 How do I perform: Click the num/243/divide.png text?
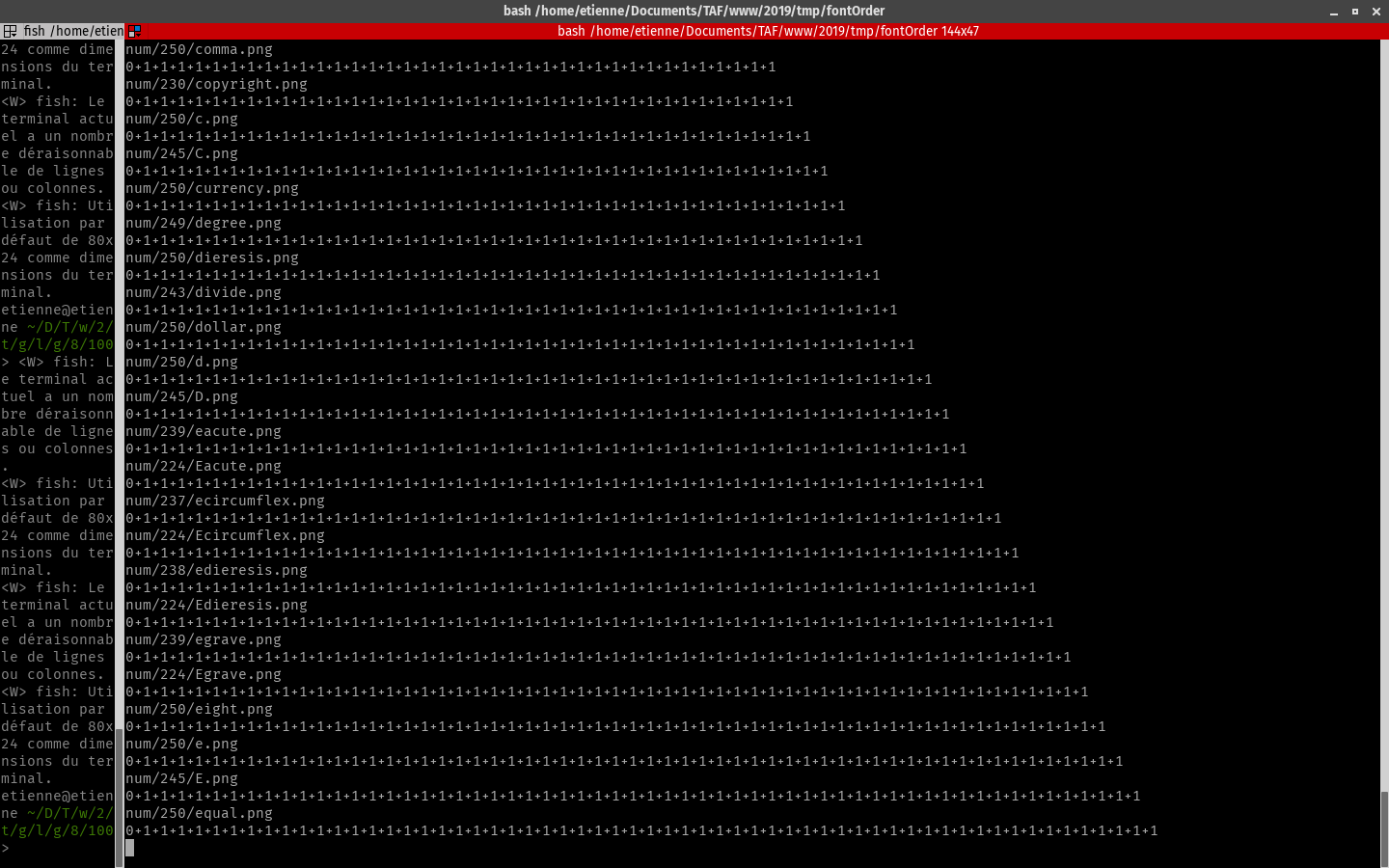point(204,292)
